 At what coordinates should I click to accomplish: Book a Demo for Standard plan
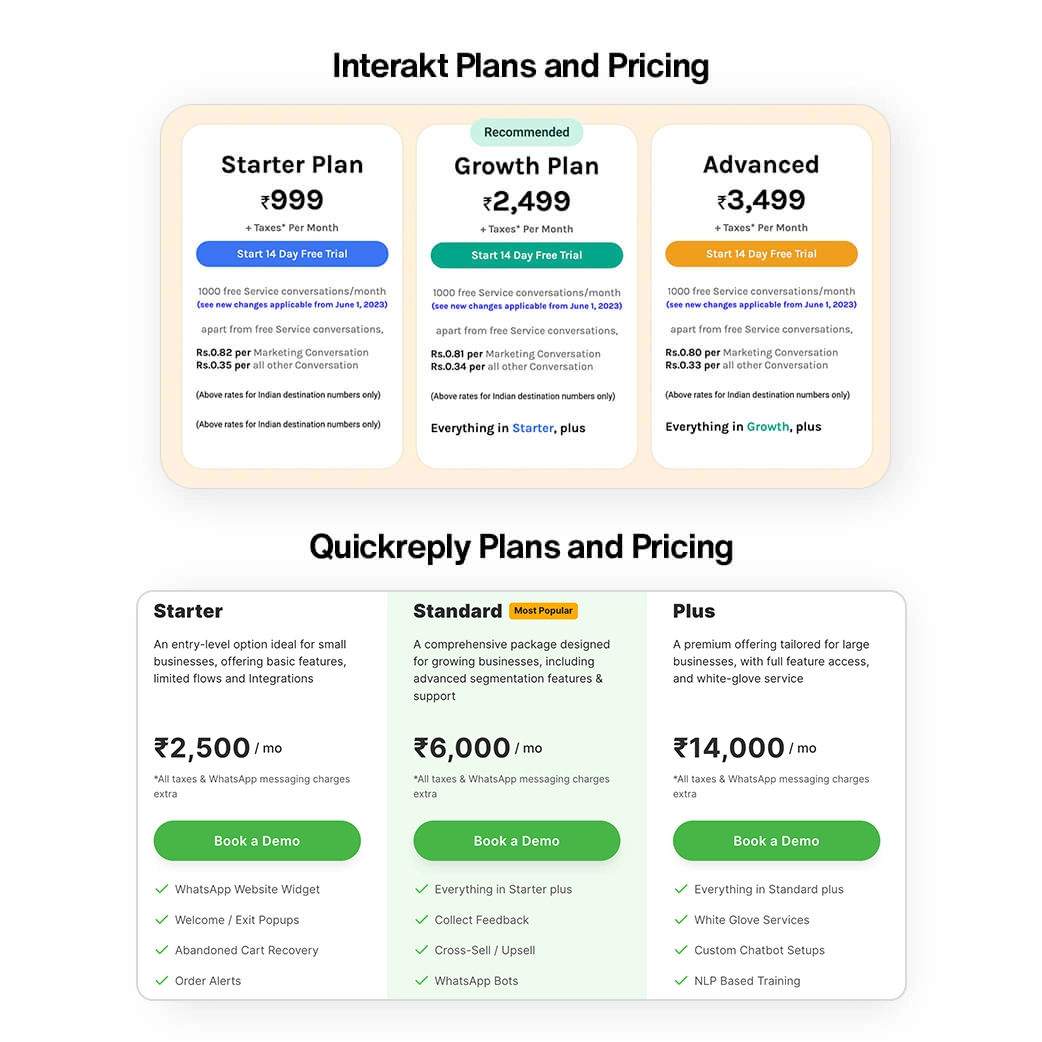(516, 840)
